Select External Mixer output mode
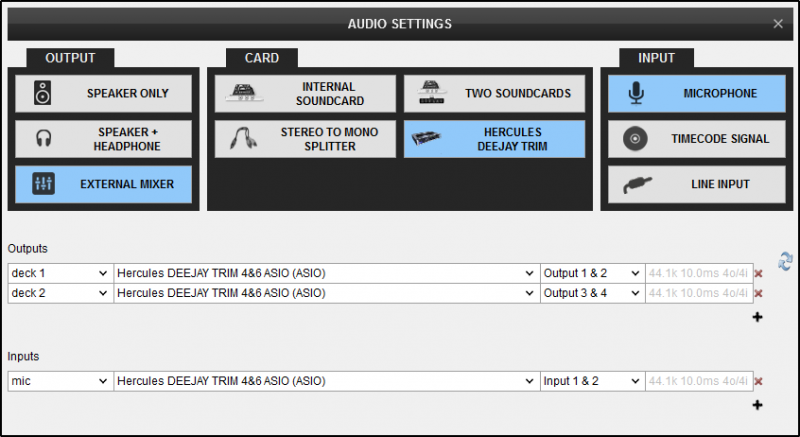 click(104, 184)
